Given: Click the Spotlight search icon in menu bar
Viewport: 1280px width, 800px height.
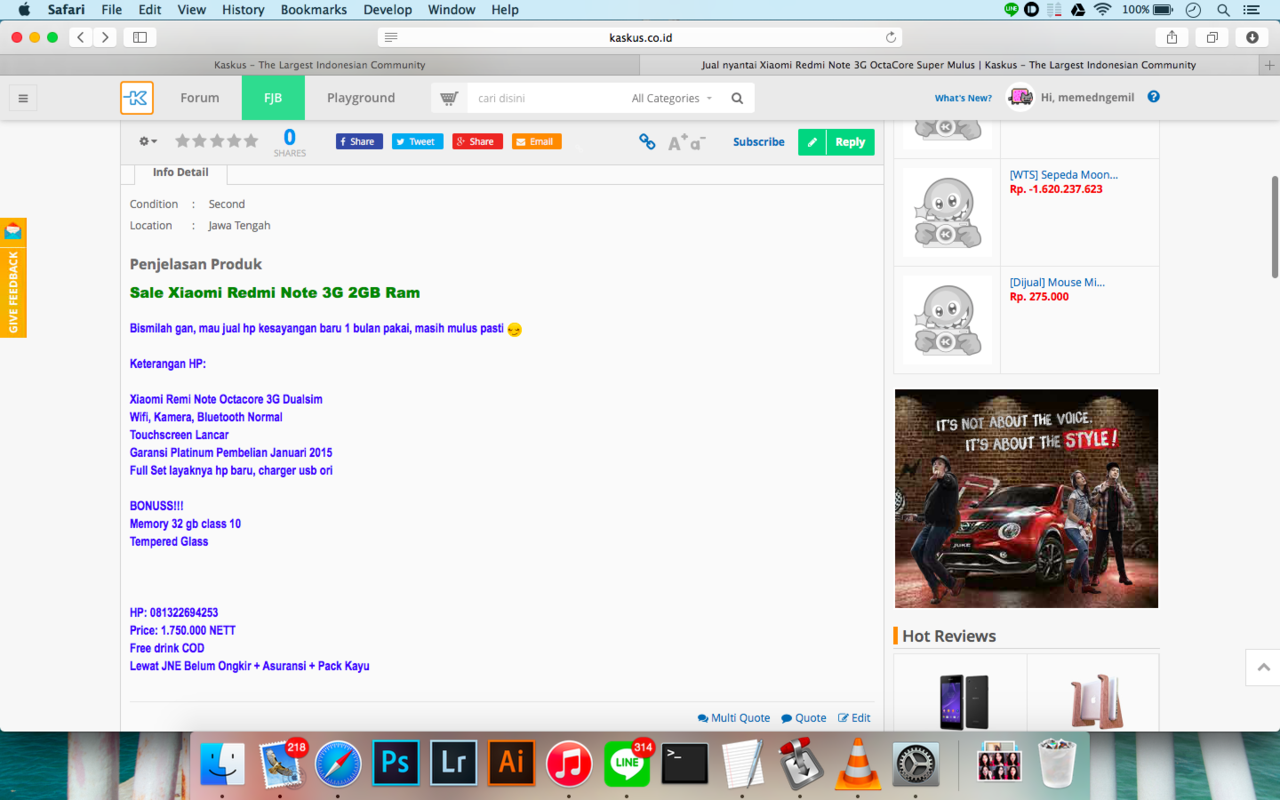Looking at the screenshot, I should [1223, 10].
